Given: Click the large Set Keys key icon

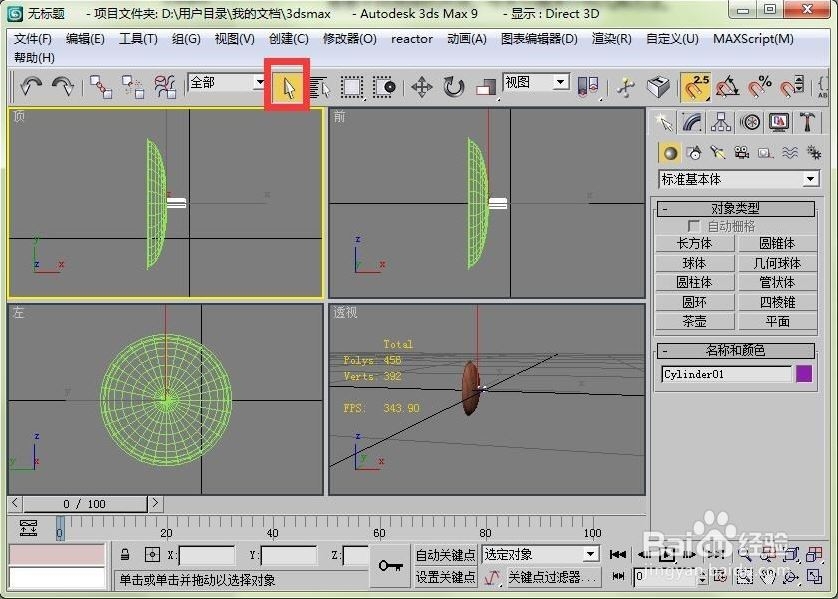Looking at the screenshot, I should pyautogui.click(x=391, y=565).
